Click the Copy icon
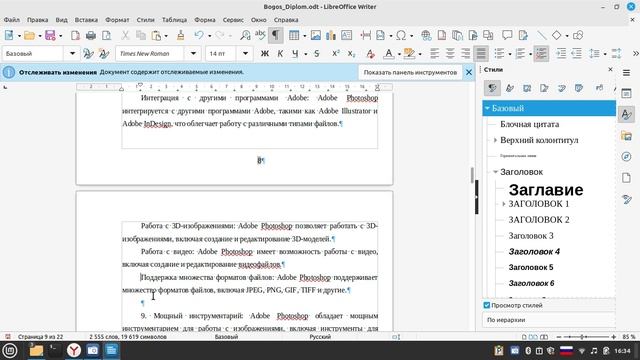The width and height of the screenshot is (640, 360). (x=141, y=36)
